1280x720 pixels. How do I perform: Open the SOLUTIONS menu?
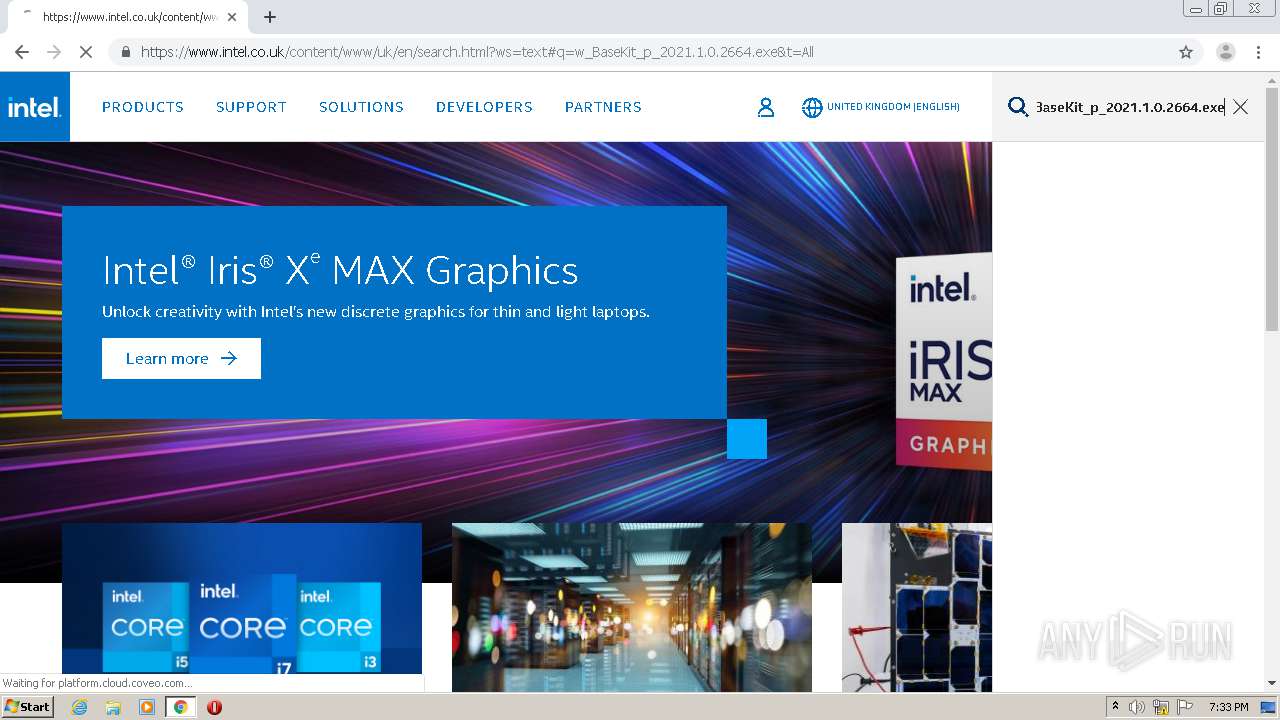[x=361, y=107]
